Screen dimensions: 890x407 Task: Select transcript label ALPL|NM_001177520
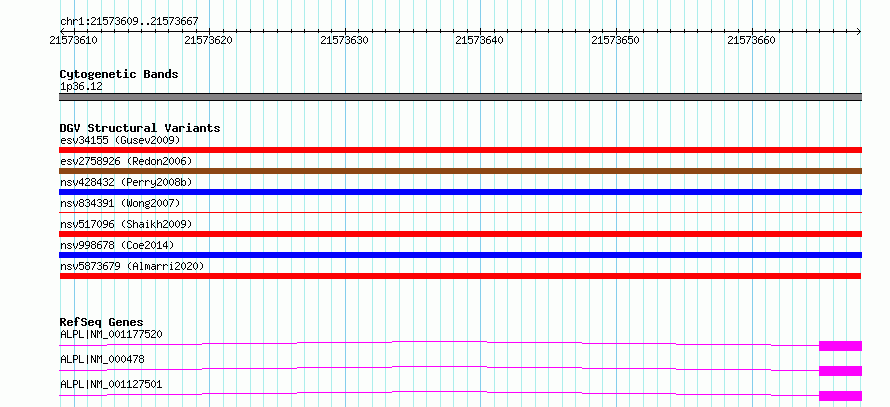tap(111, 334)
